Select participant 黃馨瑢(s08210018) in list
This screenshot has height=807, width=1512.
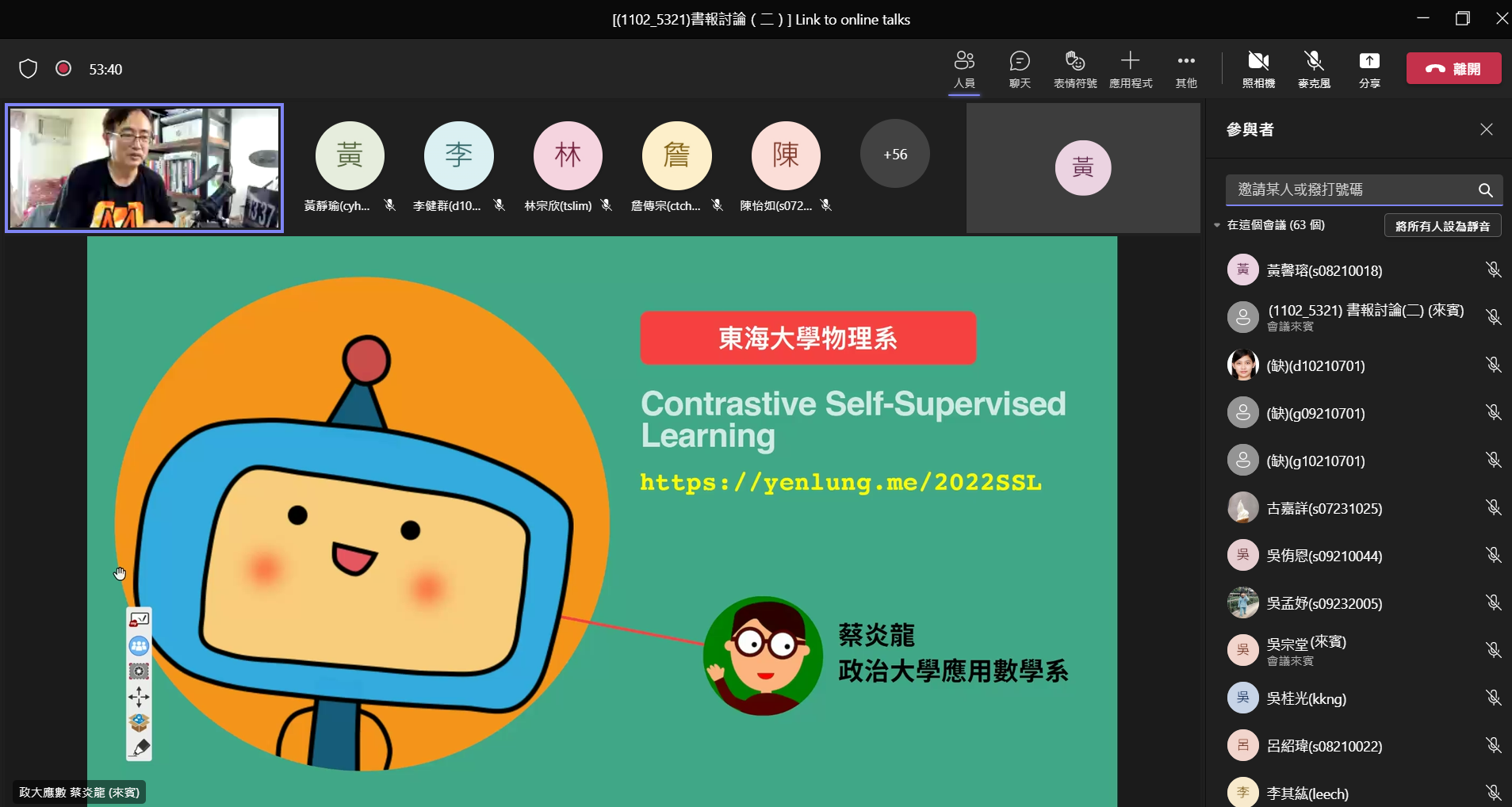coord(1324,270)
